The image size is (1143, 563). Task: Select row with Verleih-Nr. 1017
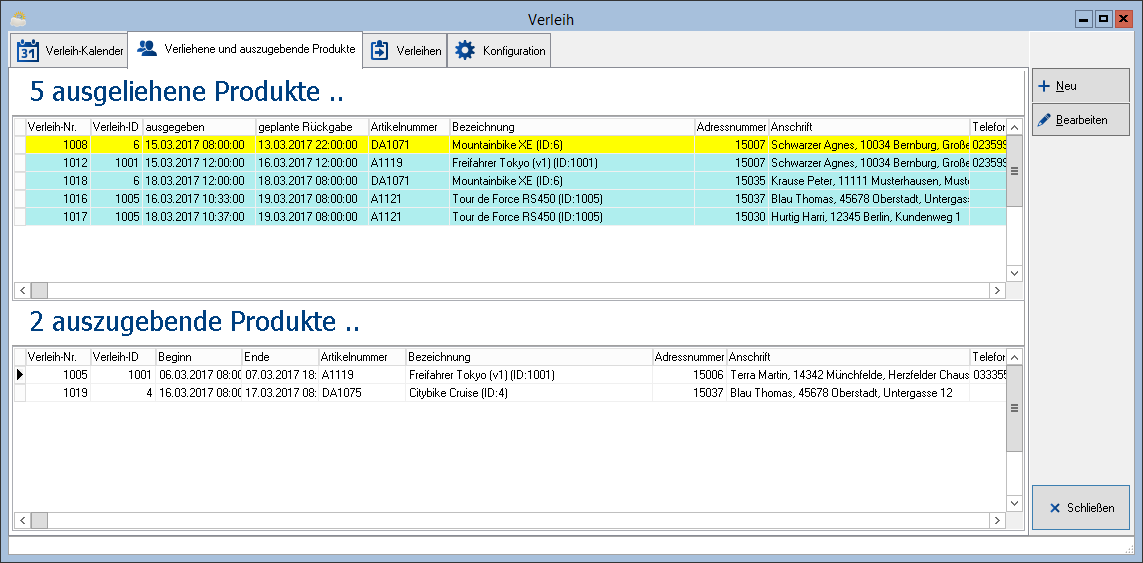coord(510,217)
